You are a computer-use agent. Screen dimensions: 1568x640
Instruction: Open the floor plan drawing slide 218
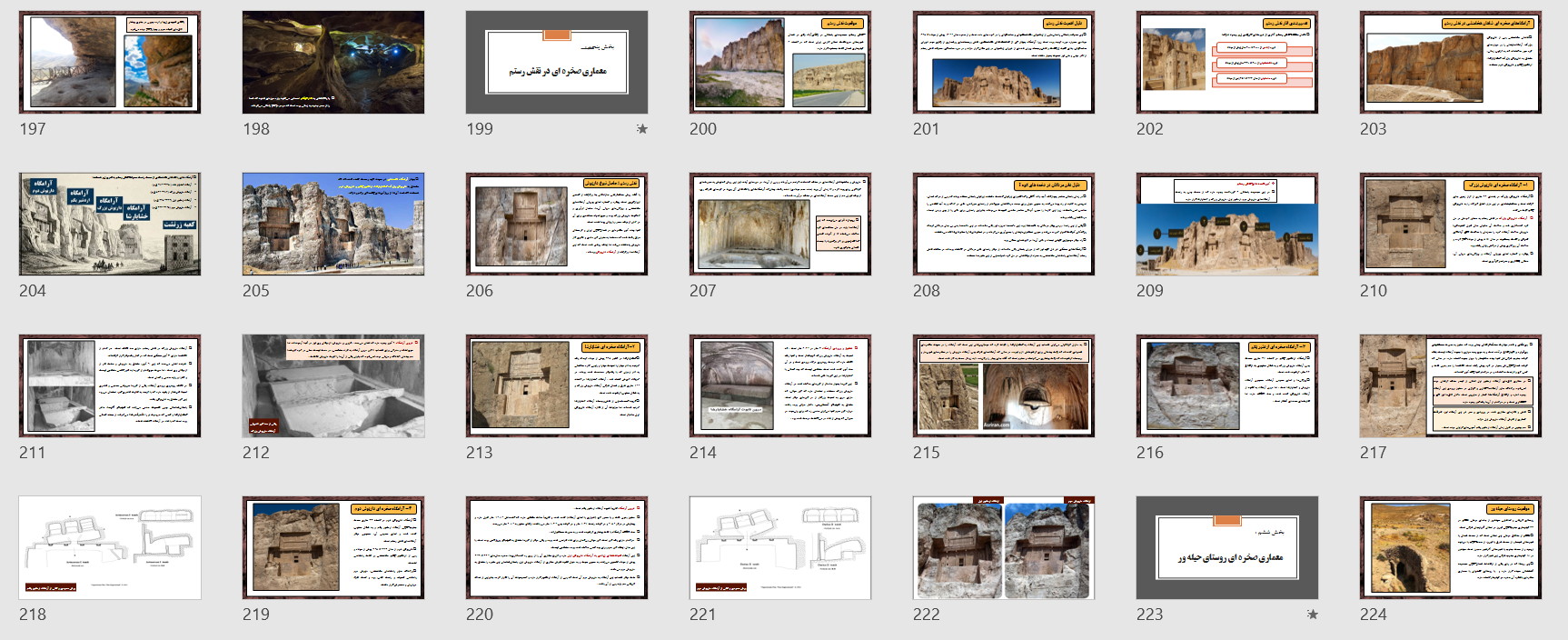pos(110,548)
